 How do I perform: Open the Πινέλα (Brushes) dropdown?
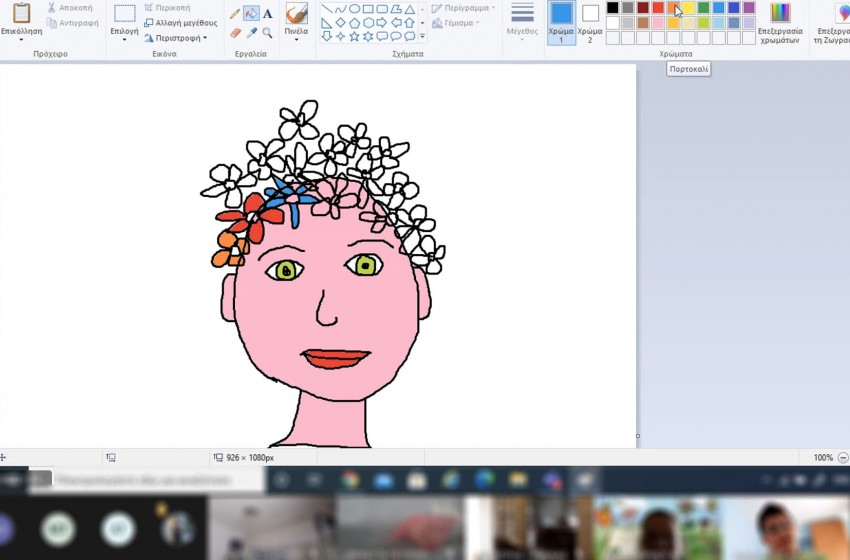click(x=296, y=37)
